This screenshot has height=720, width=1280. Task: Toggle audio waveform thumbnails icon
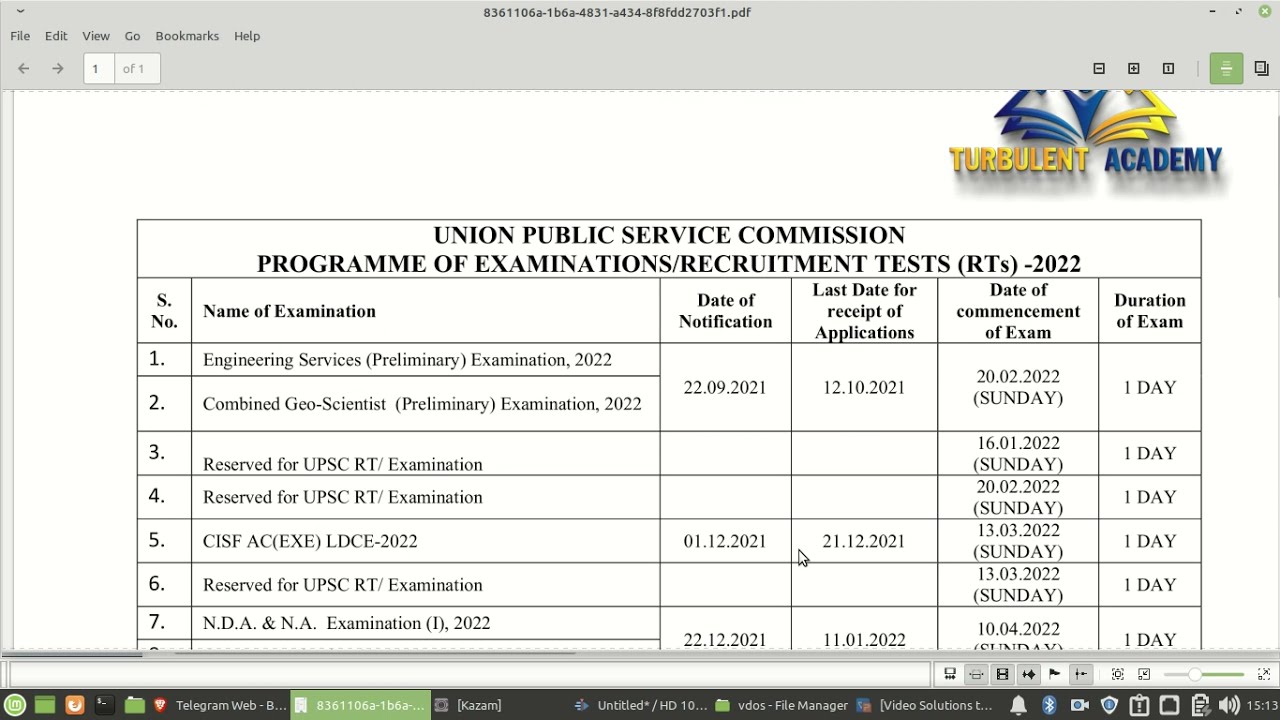(1028, 674)
